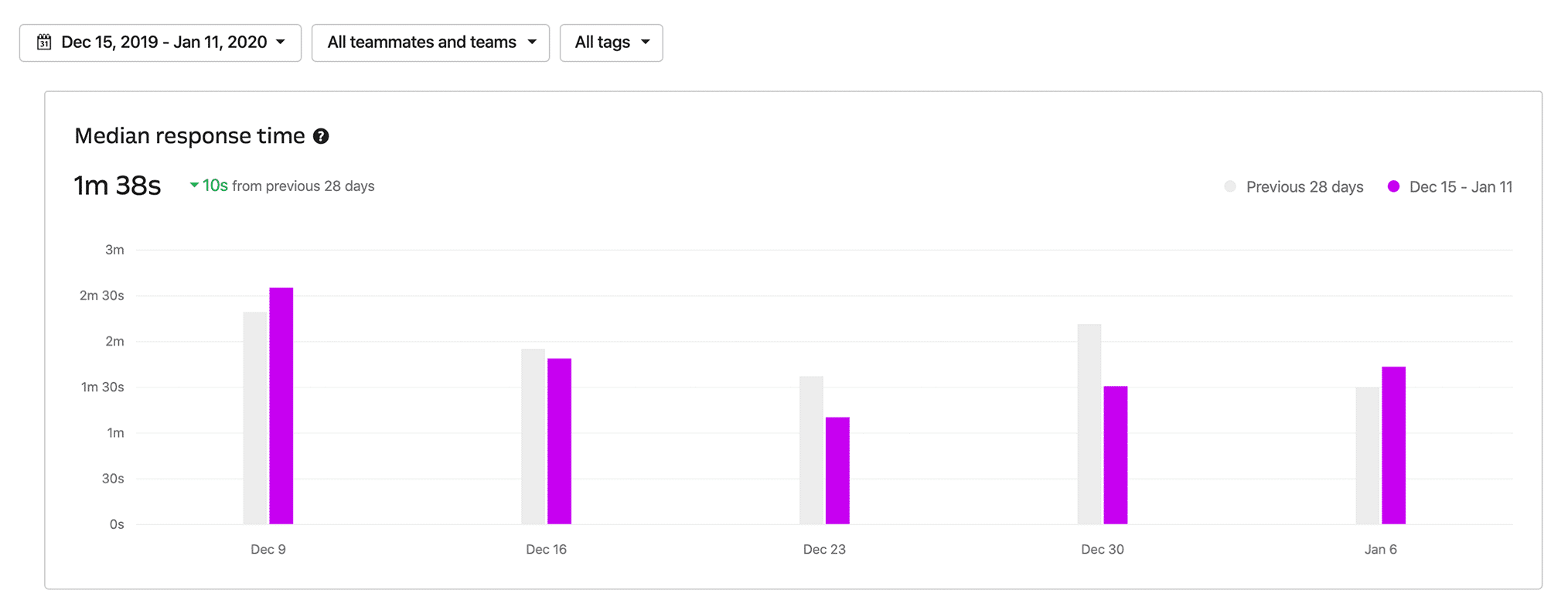Click the green down-arrow trend indicator
This screenshot has height=614, width=1568.
pos(194,186)
